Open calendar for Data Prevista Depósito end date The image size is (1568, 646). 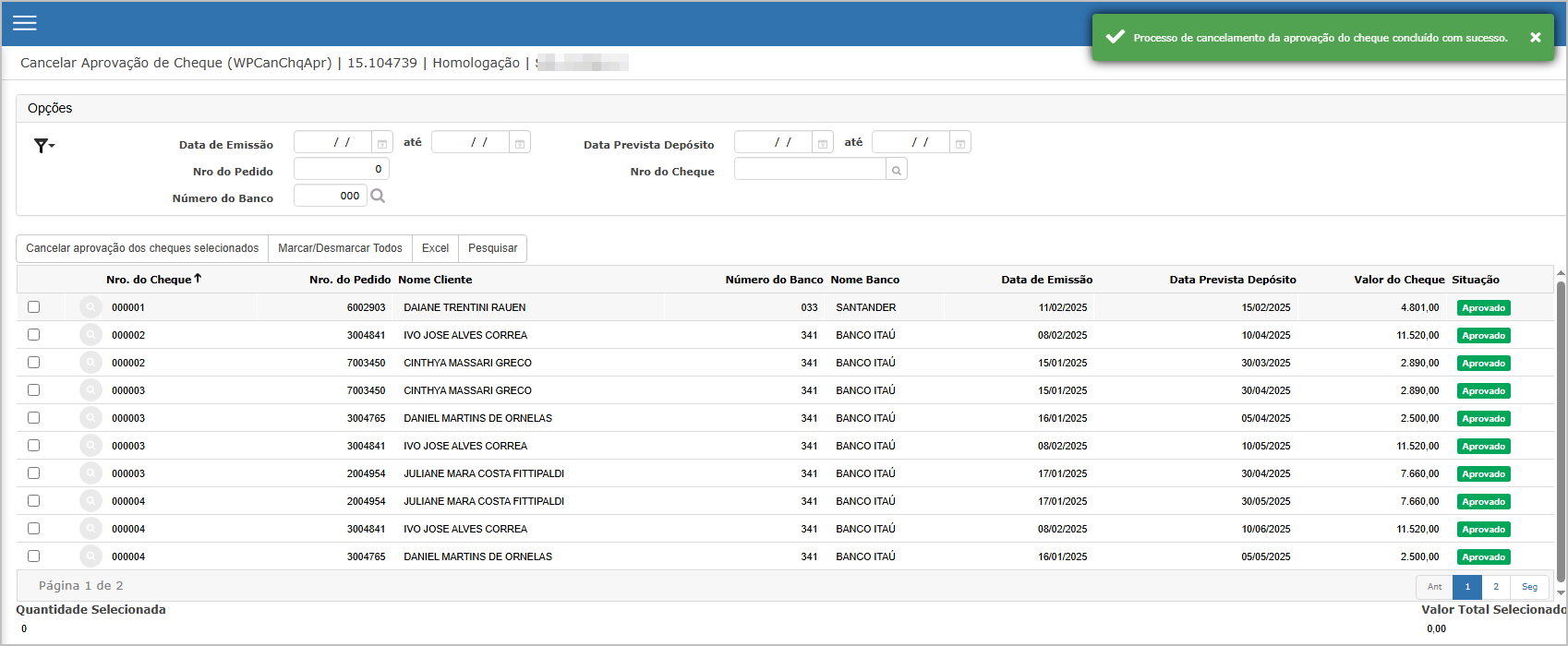[x=960, y=143]
